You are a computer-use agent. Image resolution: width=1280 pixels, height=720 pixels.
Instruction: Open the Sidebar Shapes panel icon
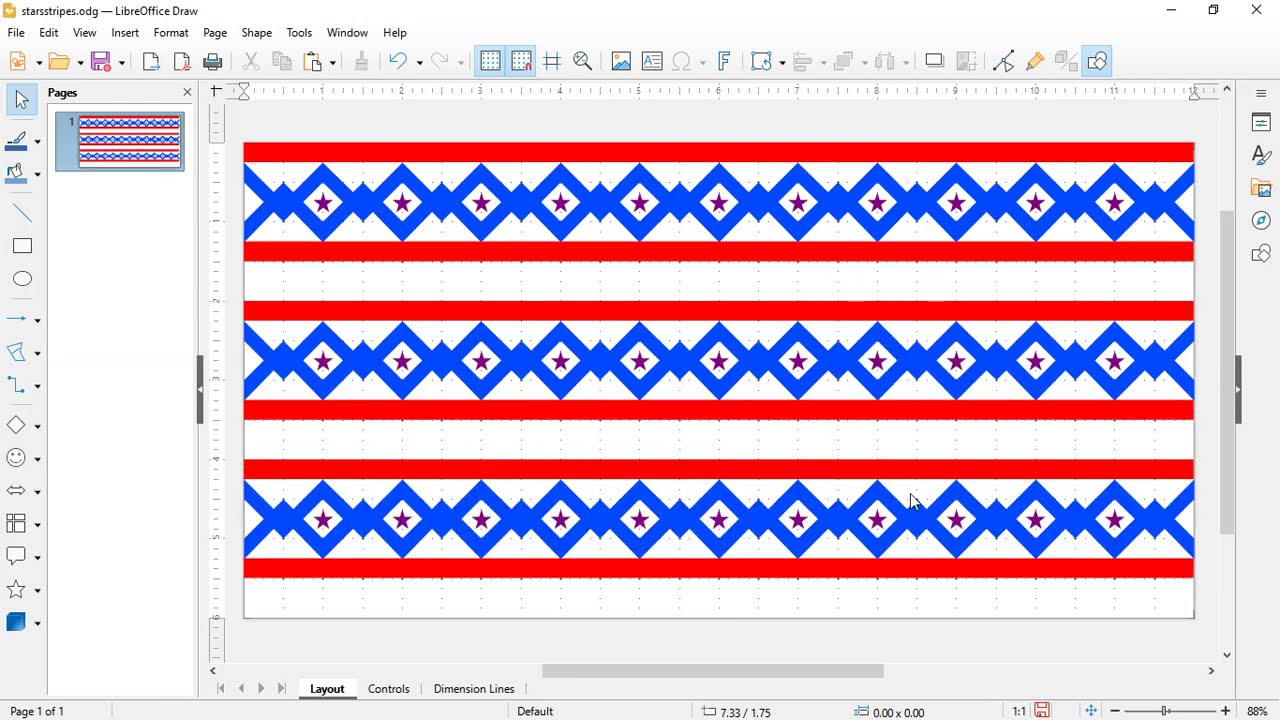(x=1261, y=254)
